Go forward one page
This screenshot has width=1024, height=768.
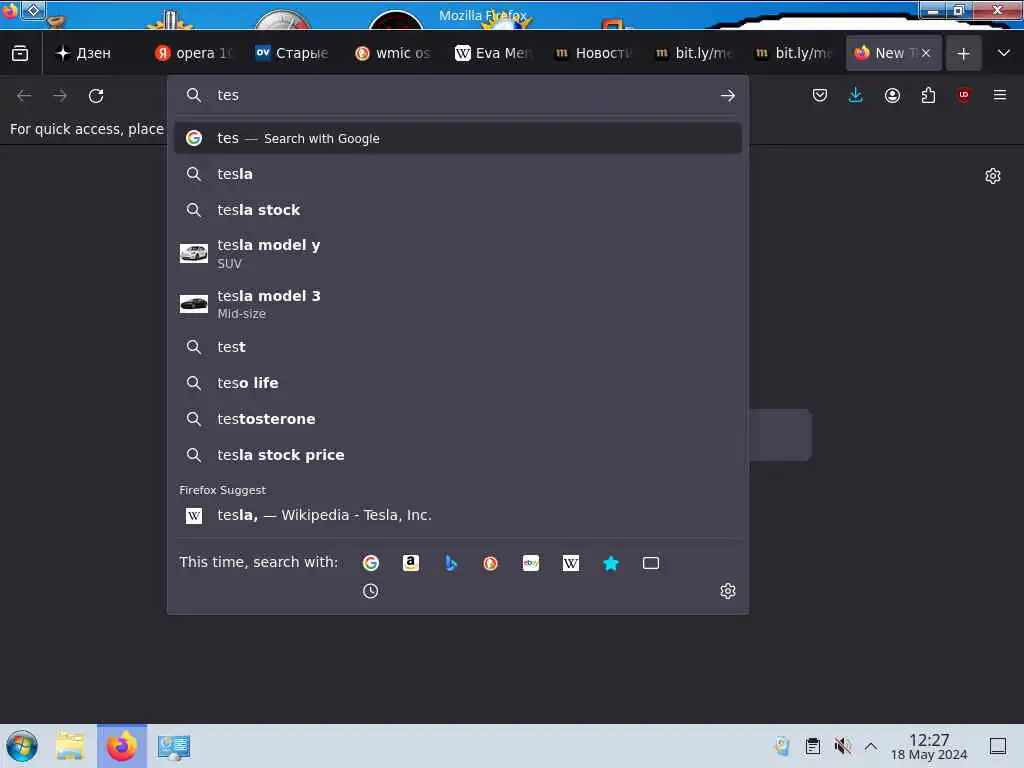(60, 96)
